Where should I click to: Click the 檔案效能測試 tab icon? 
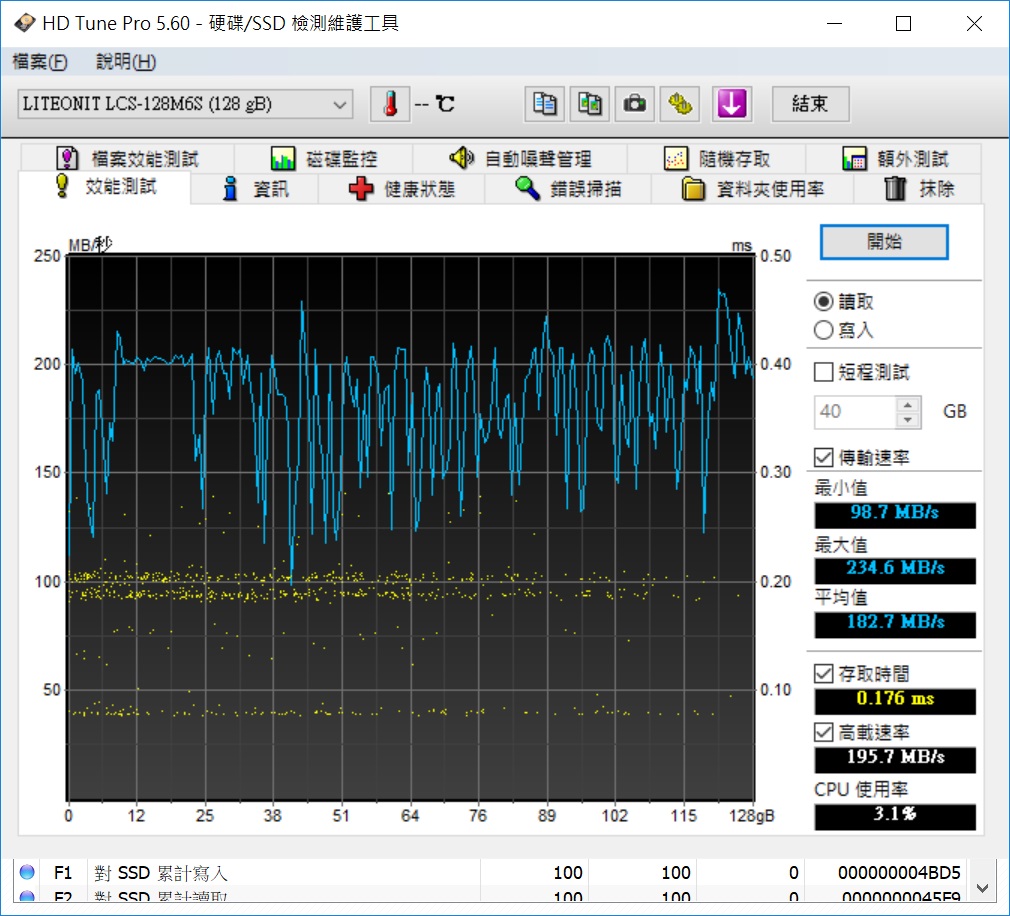(67, 158)
